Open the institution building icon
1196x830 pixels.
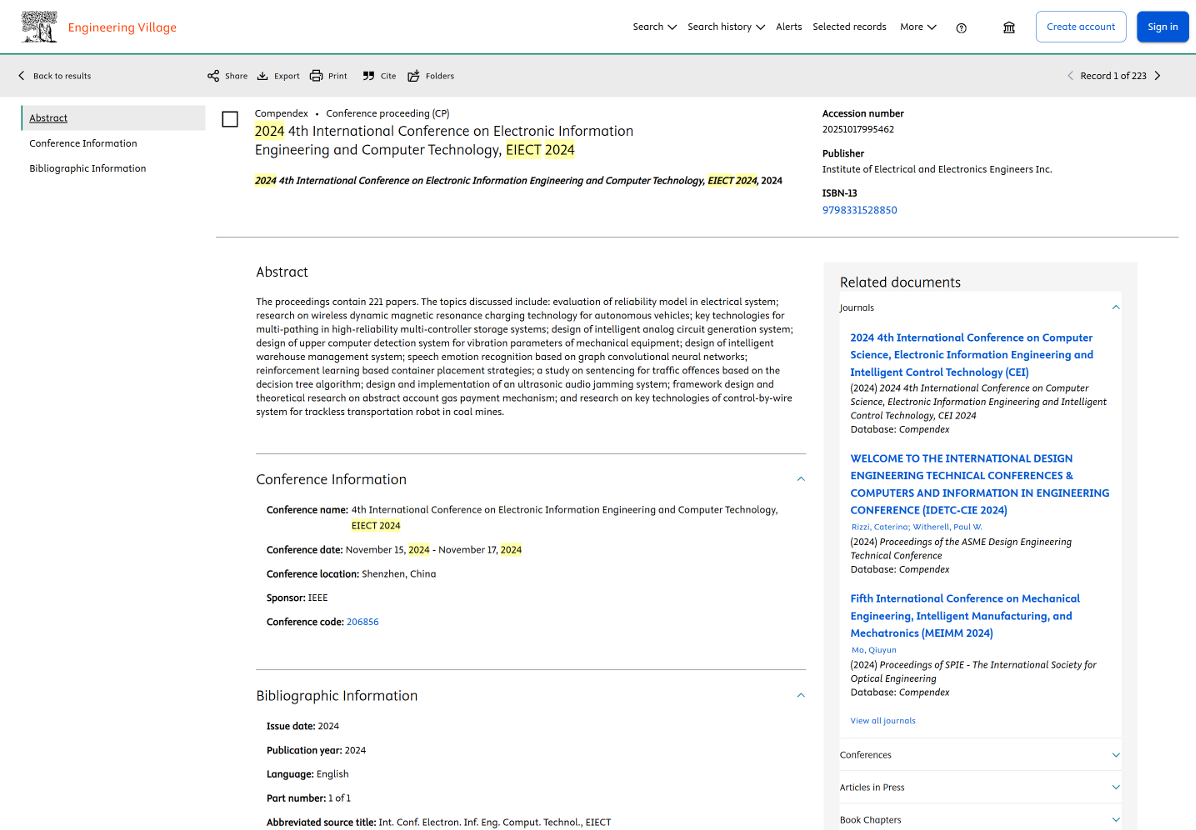[1008, 27]
